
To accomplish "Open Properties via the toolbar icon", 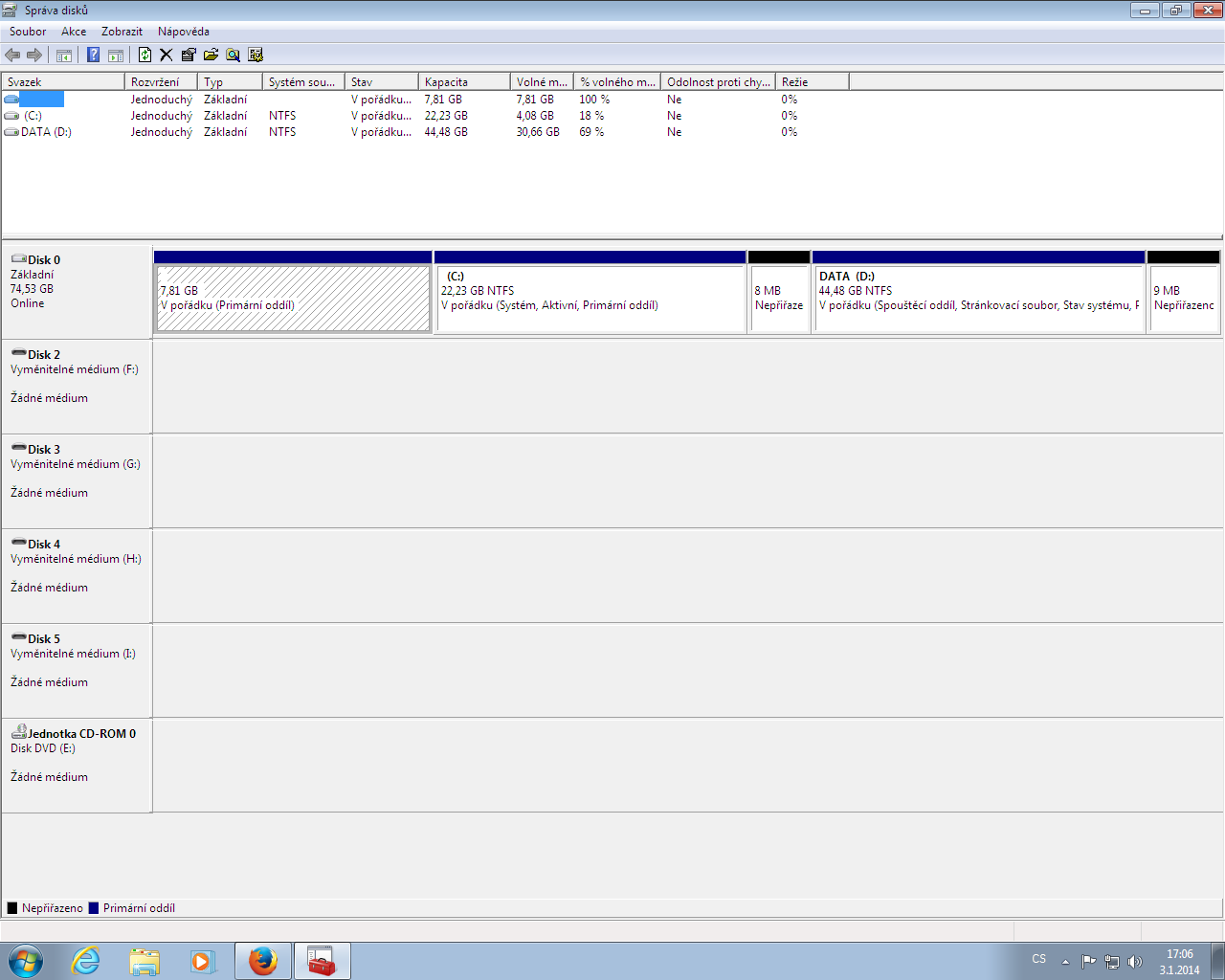I will [x=189, y=55].
